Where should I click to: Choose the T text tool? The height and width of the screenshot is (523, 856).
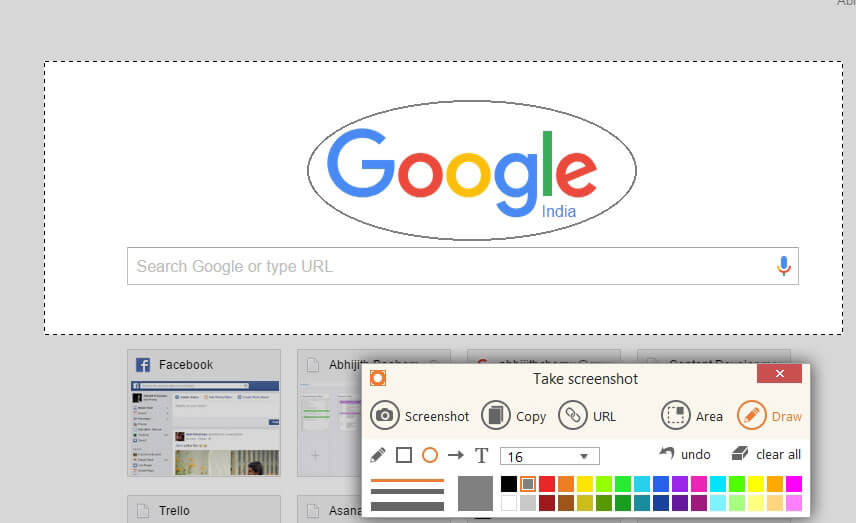coord(482,455)
